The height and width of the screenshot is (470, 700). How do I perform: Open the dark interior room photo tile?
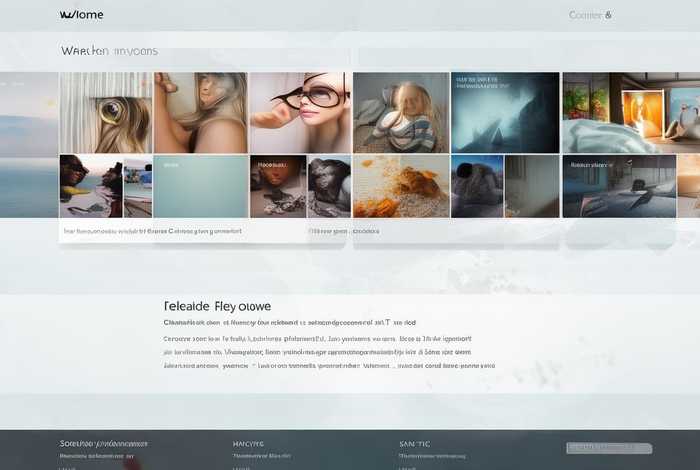tap(619, 186)
